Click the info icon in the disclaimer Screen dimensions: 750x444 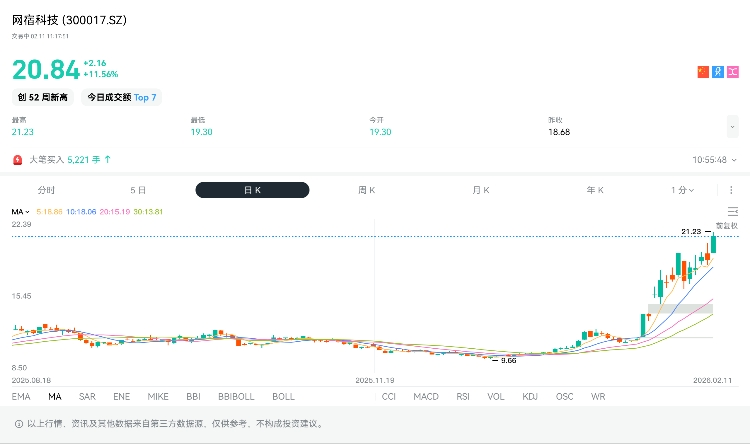click(17, 423)
